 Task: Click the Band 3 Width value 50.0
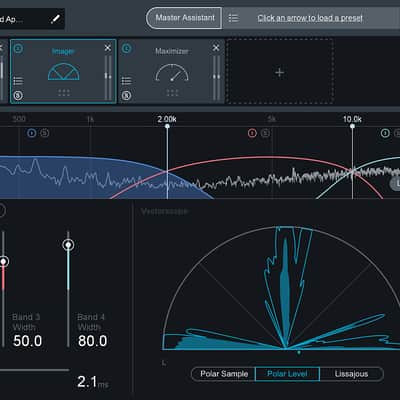[x=28, y=341]
